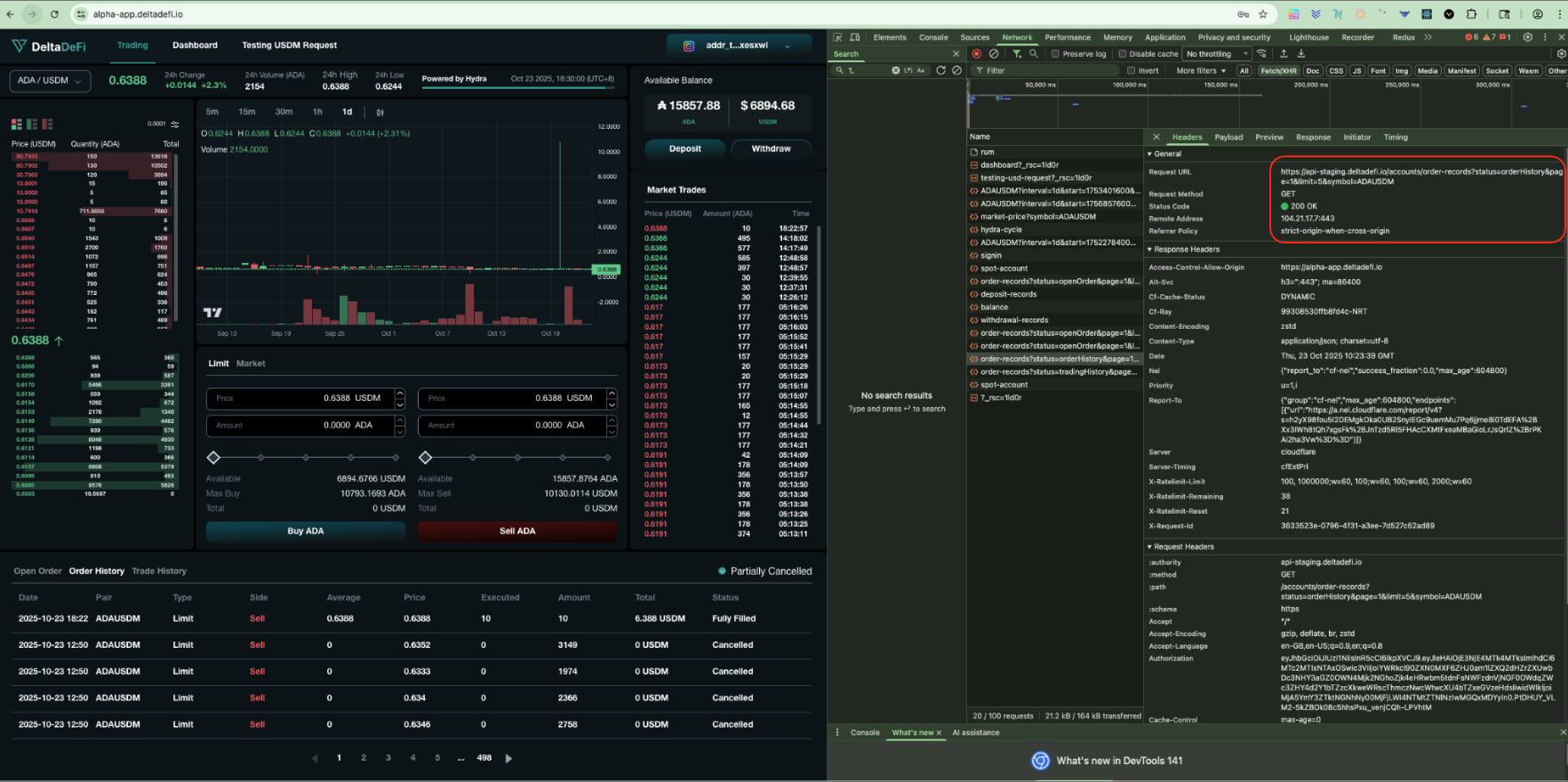Open the chart candlestick style icon
This screenshot has height=782, width=1568.
(x=380, y=112)
